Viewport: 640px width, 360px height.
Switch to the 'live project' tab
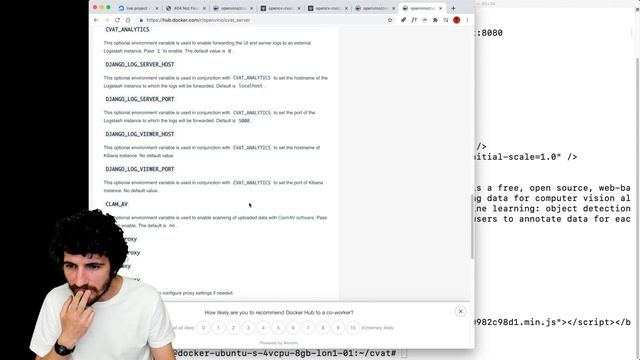[137, 8]
